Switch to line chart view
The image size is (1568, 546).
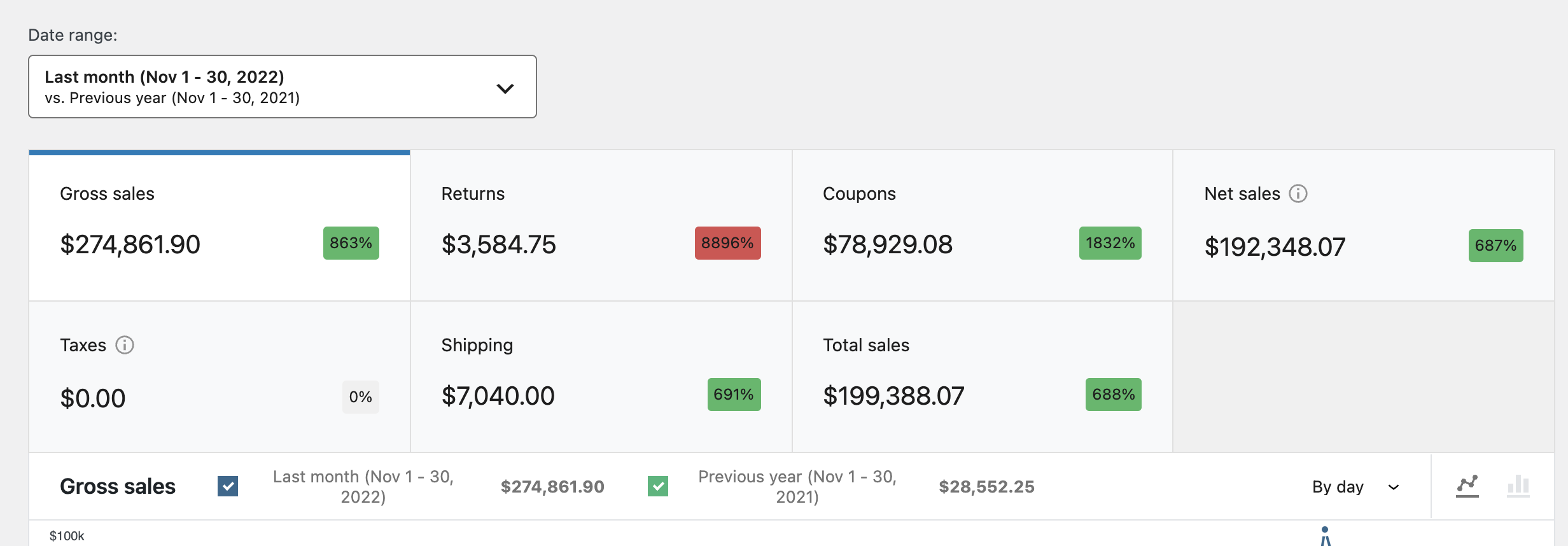coord(1467,486)
